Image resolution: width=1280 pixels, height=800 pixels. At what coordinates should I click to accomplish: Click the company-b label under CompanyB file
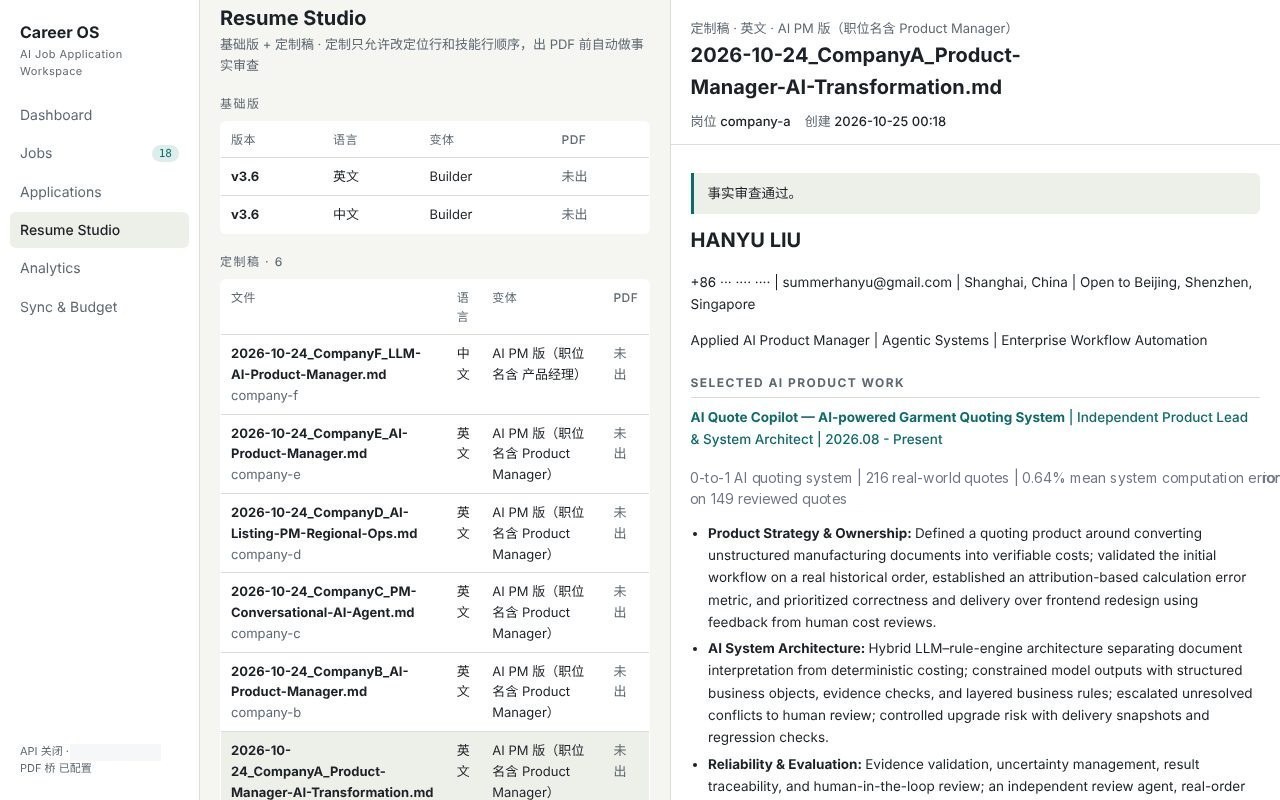(266, 712)
